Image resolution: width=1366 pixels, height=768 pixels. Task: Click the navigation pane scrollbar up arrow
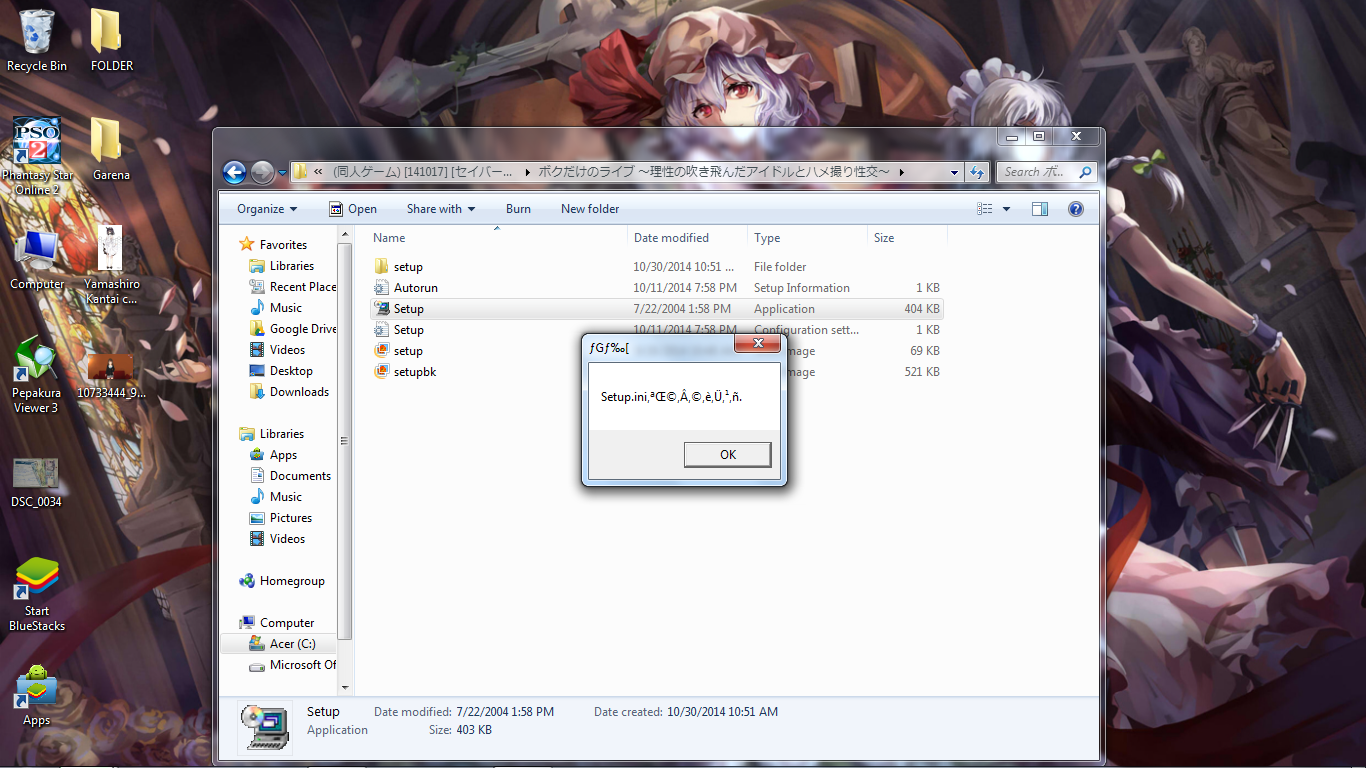point(346,235)
